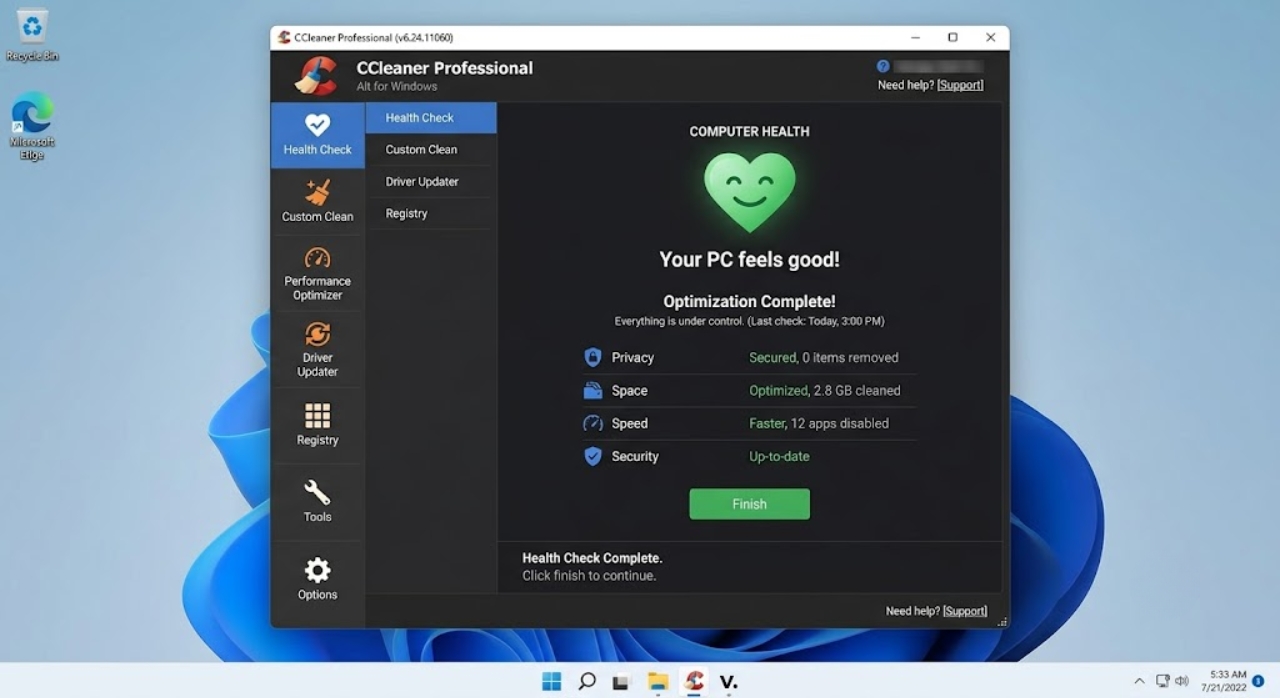Click 'COMPUTER HEALTH' heading

click(749, 131)
